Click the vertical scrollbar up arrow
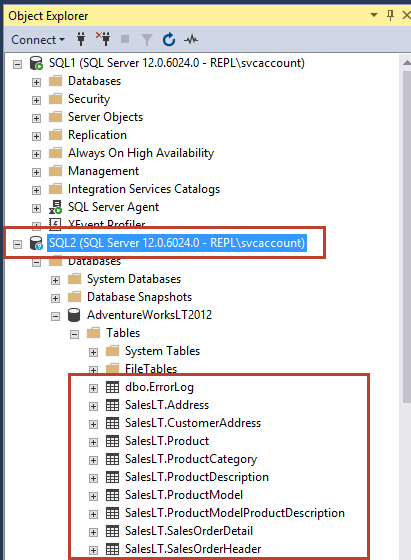 (406, 63)
